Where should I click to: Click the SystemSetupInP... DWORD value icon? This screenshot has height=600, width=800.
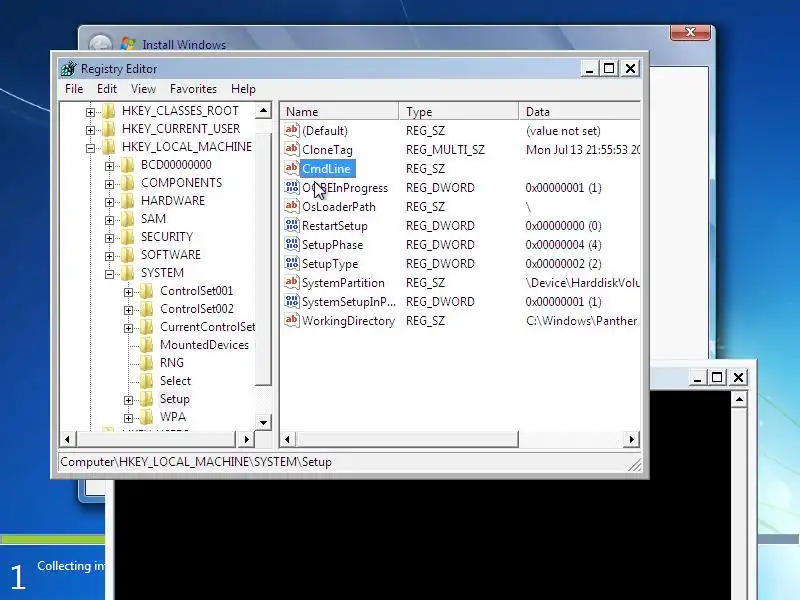292,301
